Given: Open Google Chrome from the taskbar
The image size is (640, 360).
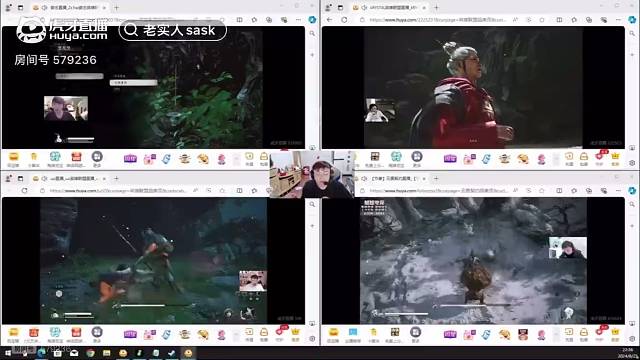Looking at the screenshot, I should point(90,353).
